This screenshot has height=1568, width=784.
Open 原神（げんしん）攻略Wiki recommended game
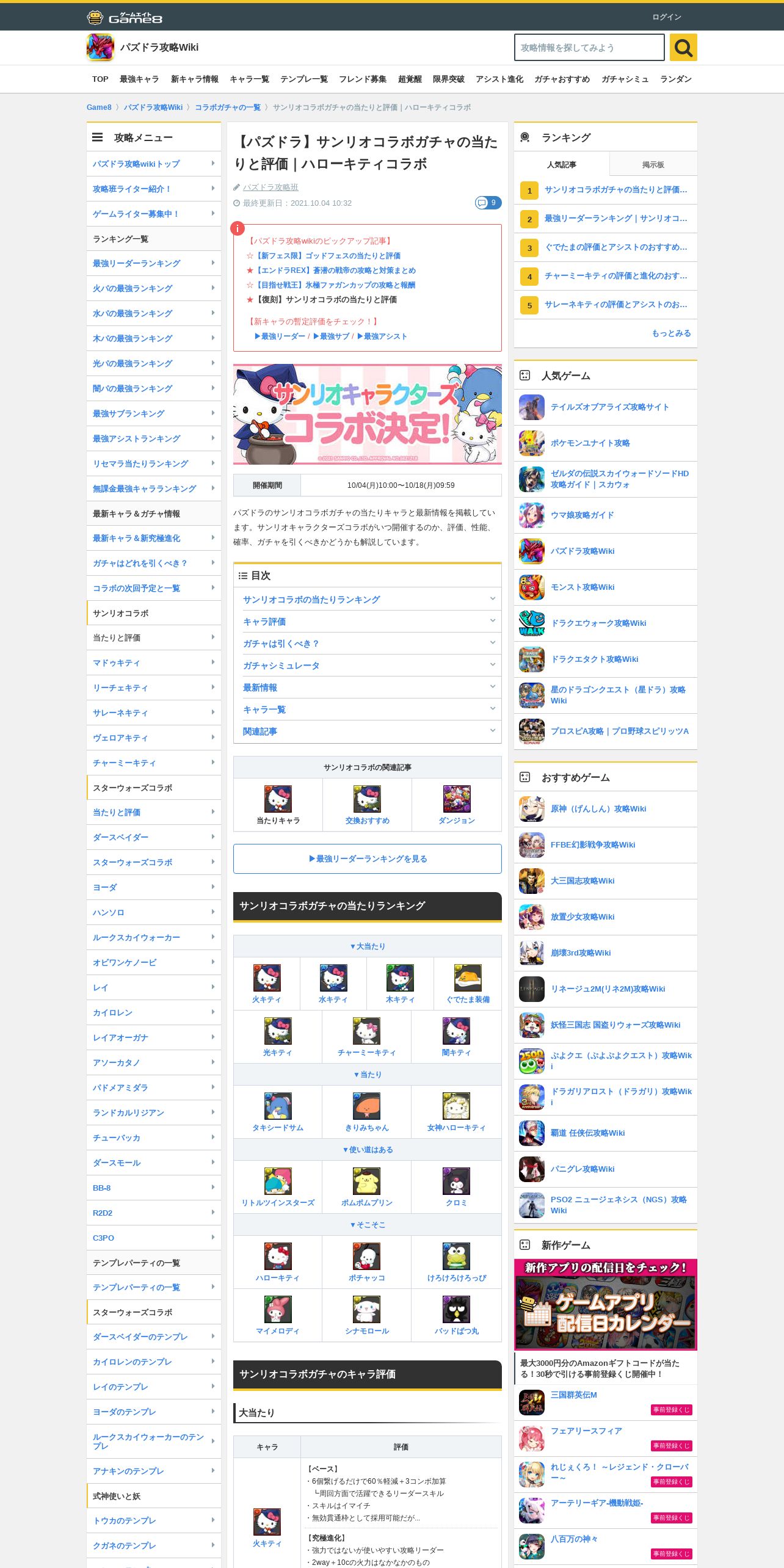[606, 809]
